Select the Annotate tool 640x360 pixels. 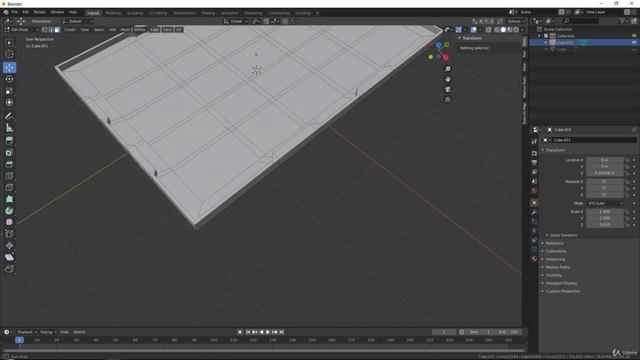click(9, 116)
